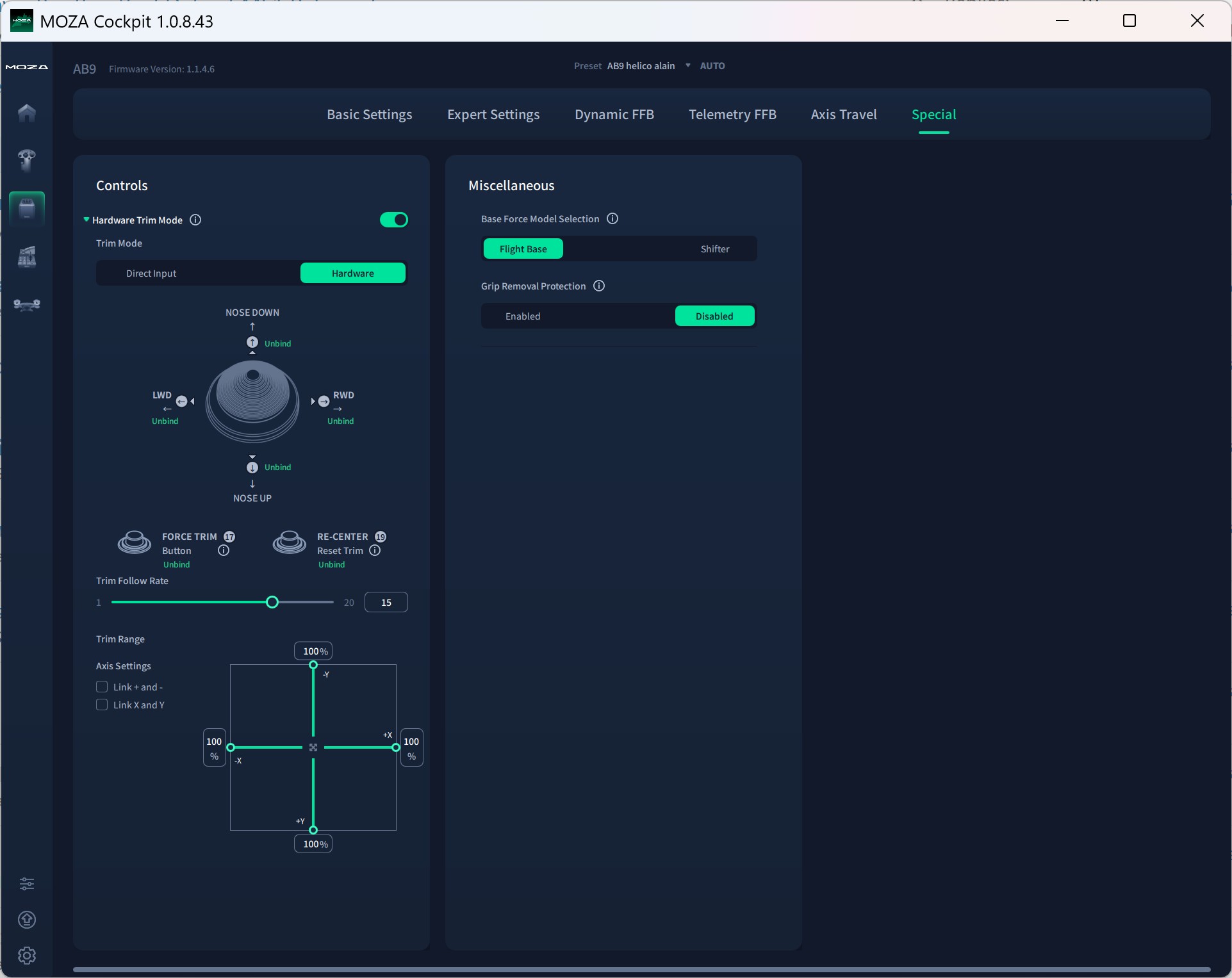1232x978 pixels.
Task: Switch to Special tab
Action: pyautogui.click(x=934, y=114)
